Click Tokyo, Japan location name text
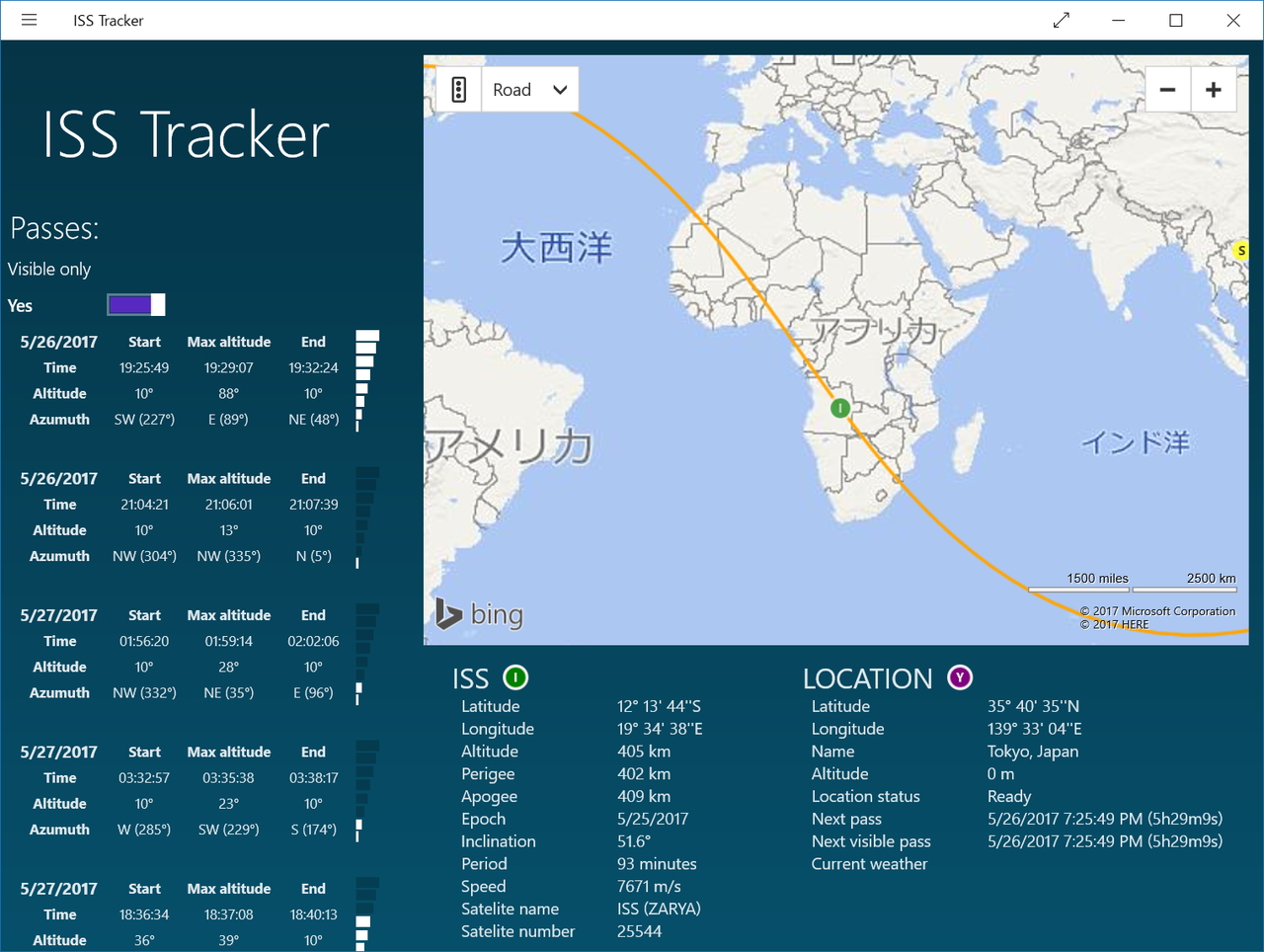The width and height of the screenshot is (1264, 952). 1033,751
